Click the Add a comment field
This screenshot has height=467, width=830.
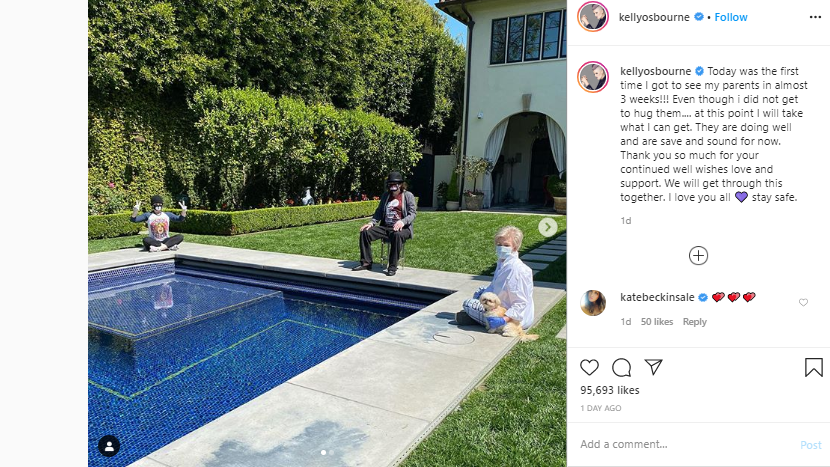(685, 444)
